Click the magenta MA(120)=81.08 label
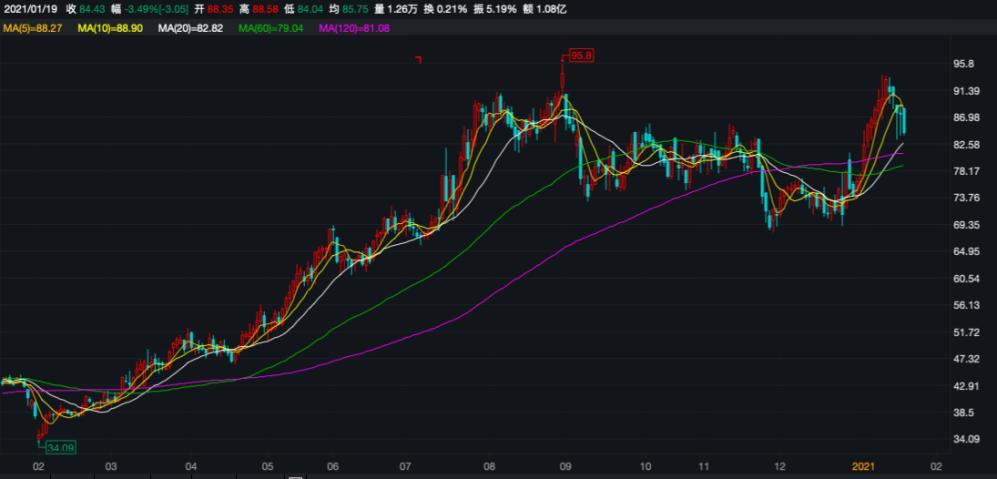997x479 pixels. click(x=353, y=29)
